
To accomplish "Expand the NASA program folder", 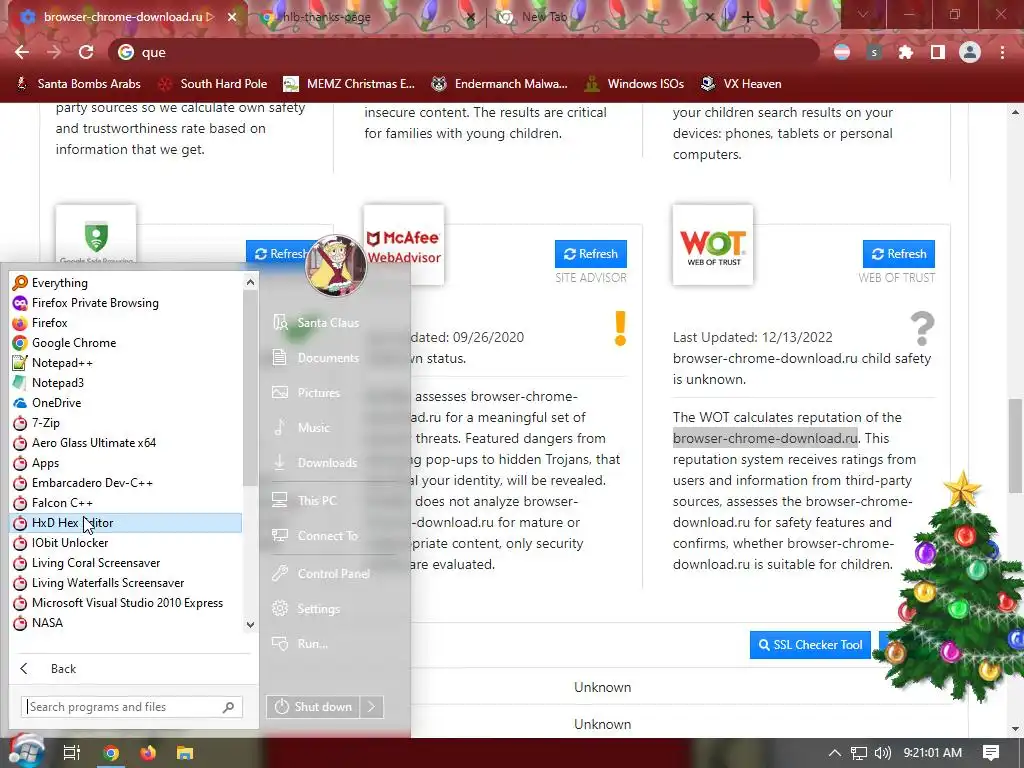I will [126, 623].
